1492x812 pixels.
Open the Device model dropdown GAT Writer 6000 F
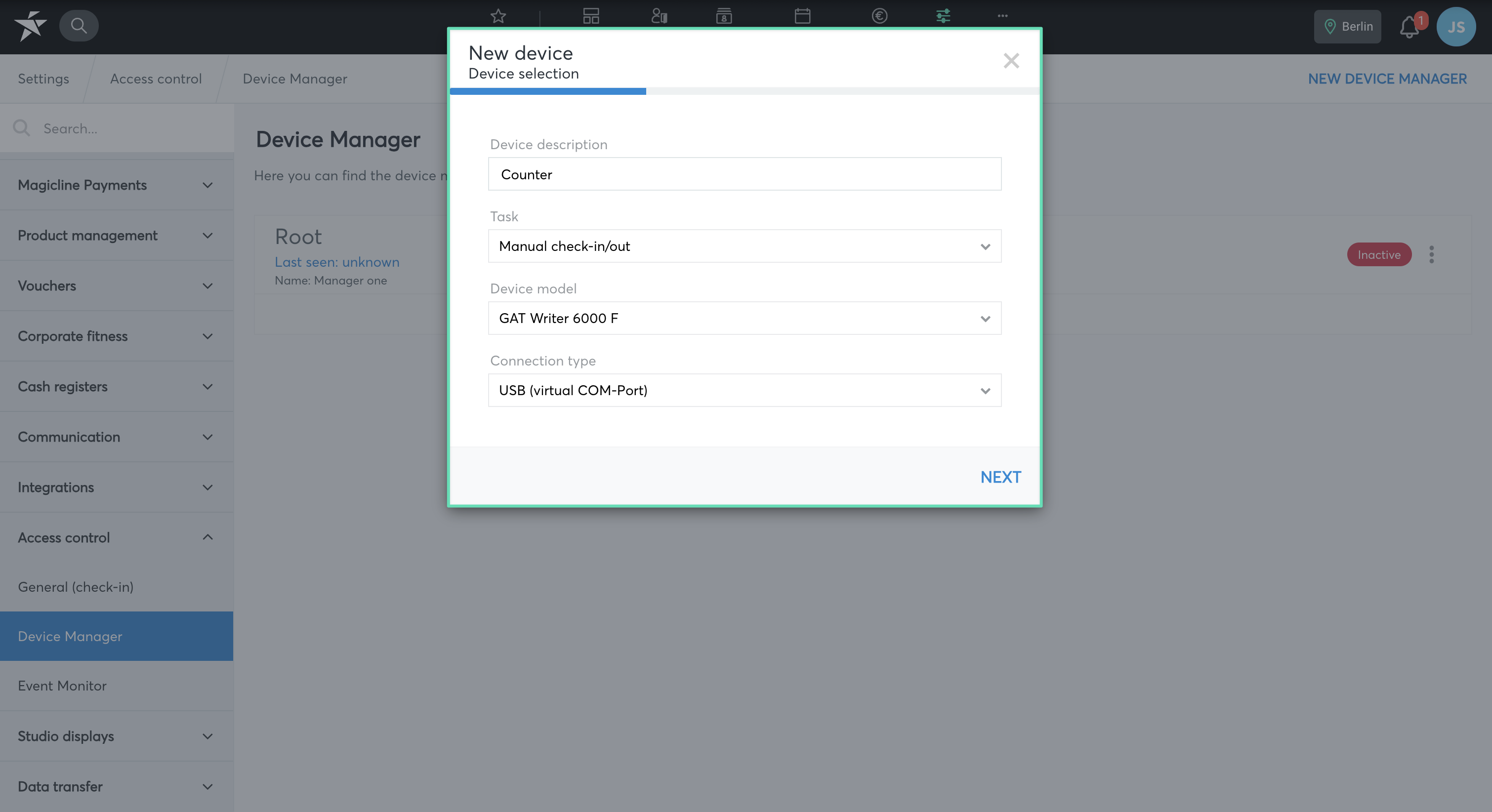point(745,318)
